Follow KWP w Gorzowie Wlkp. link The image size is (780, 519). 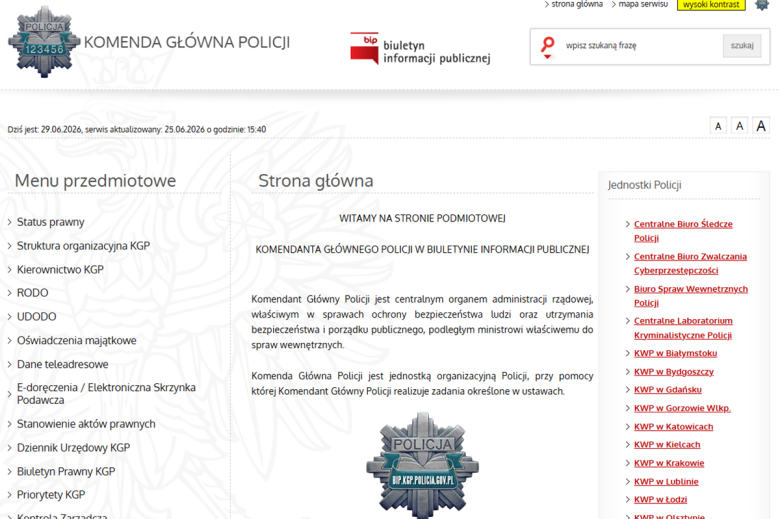[x=682, y=408]
